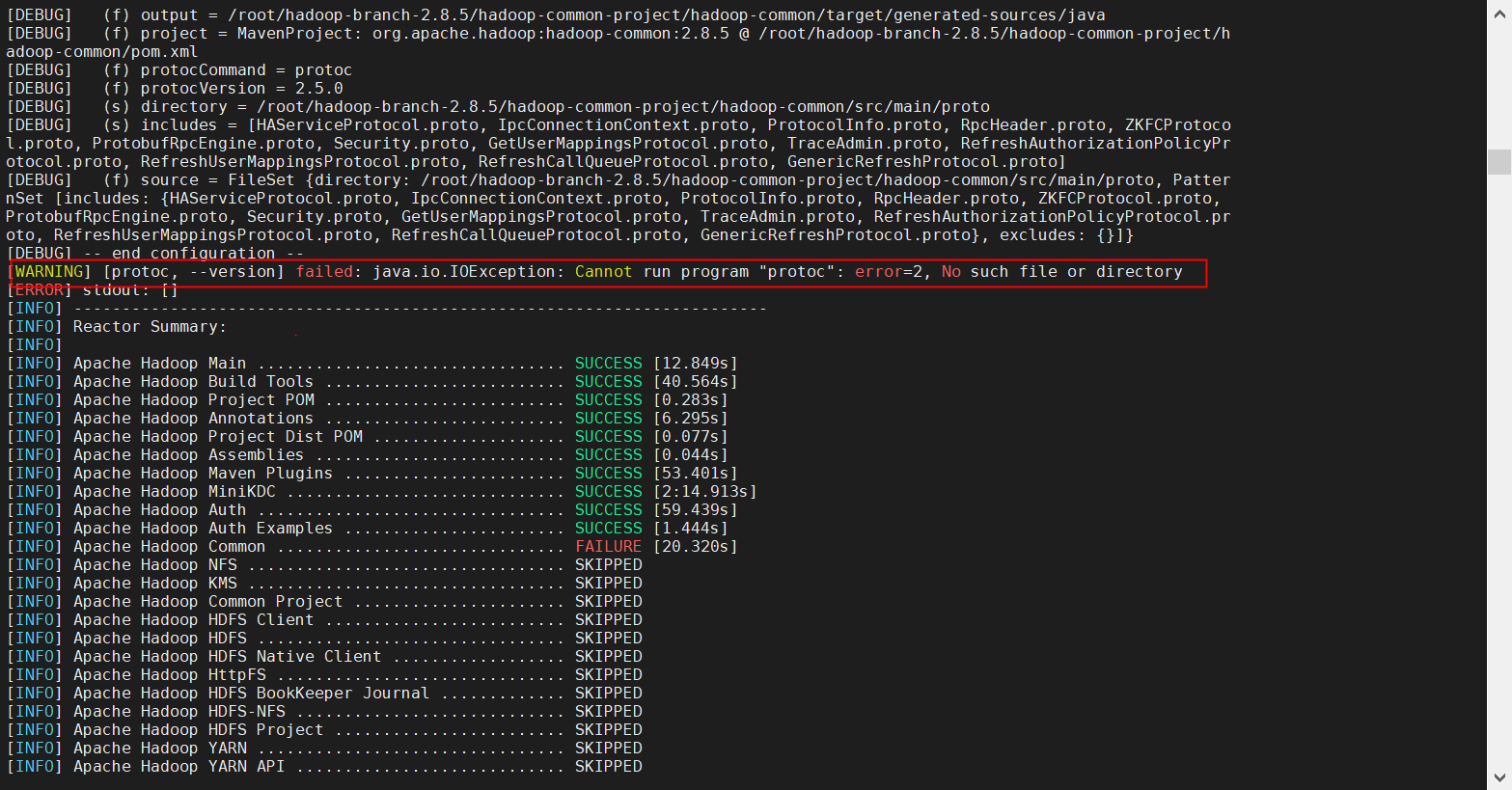Click the ERROR stdout line
This screenshot has width=1512, height=790.
click(93, 290)
